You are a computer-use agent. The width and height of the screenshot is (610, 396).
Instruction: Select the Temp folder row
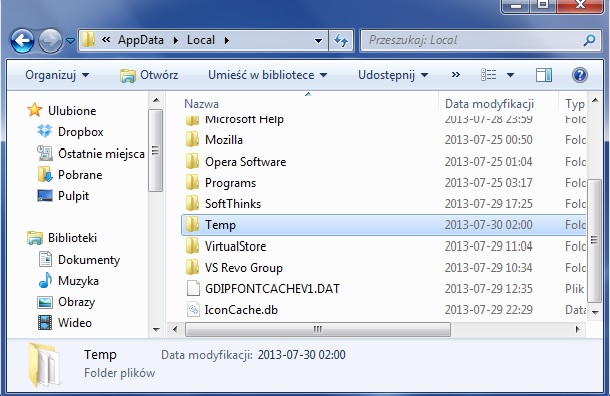pyautogui.click(x=384, y=225)
